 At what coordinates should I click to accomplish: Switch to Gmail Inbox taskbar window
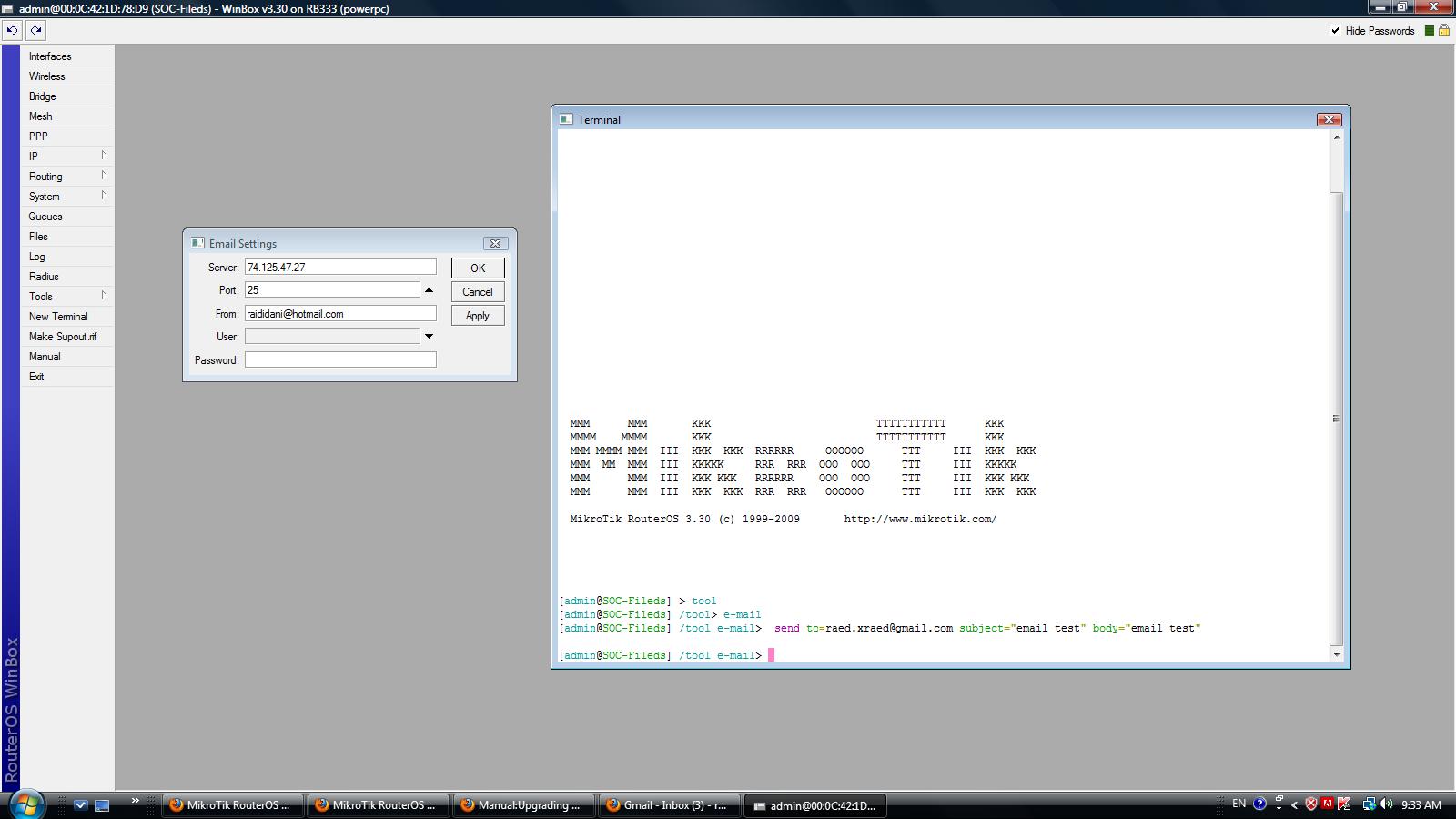pyautogui.click(x=668, y=805)
